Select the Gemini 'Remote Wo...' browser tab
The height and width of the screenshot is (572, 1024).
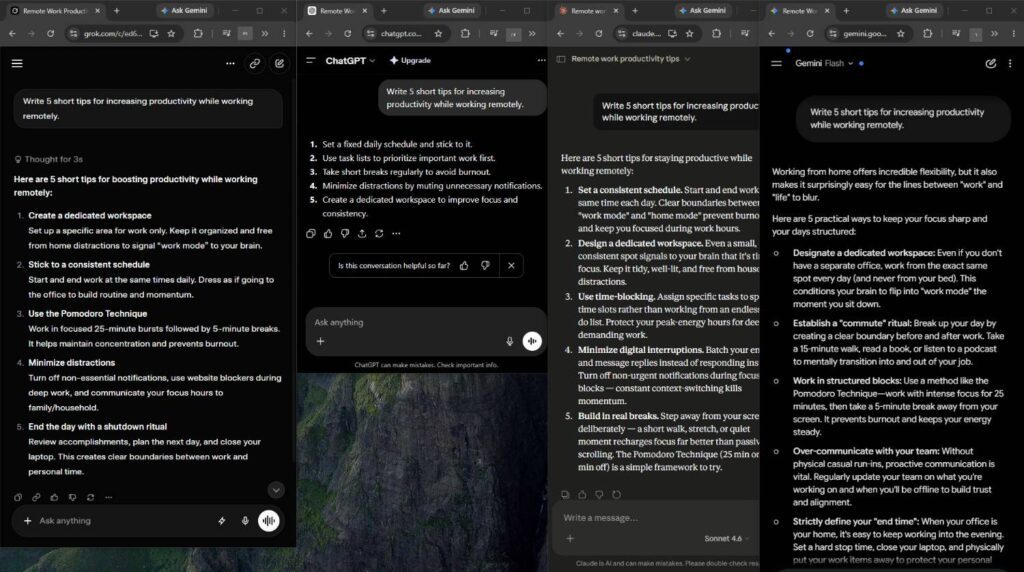800,10
